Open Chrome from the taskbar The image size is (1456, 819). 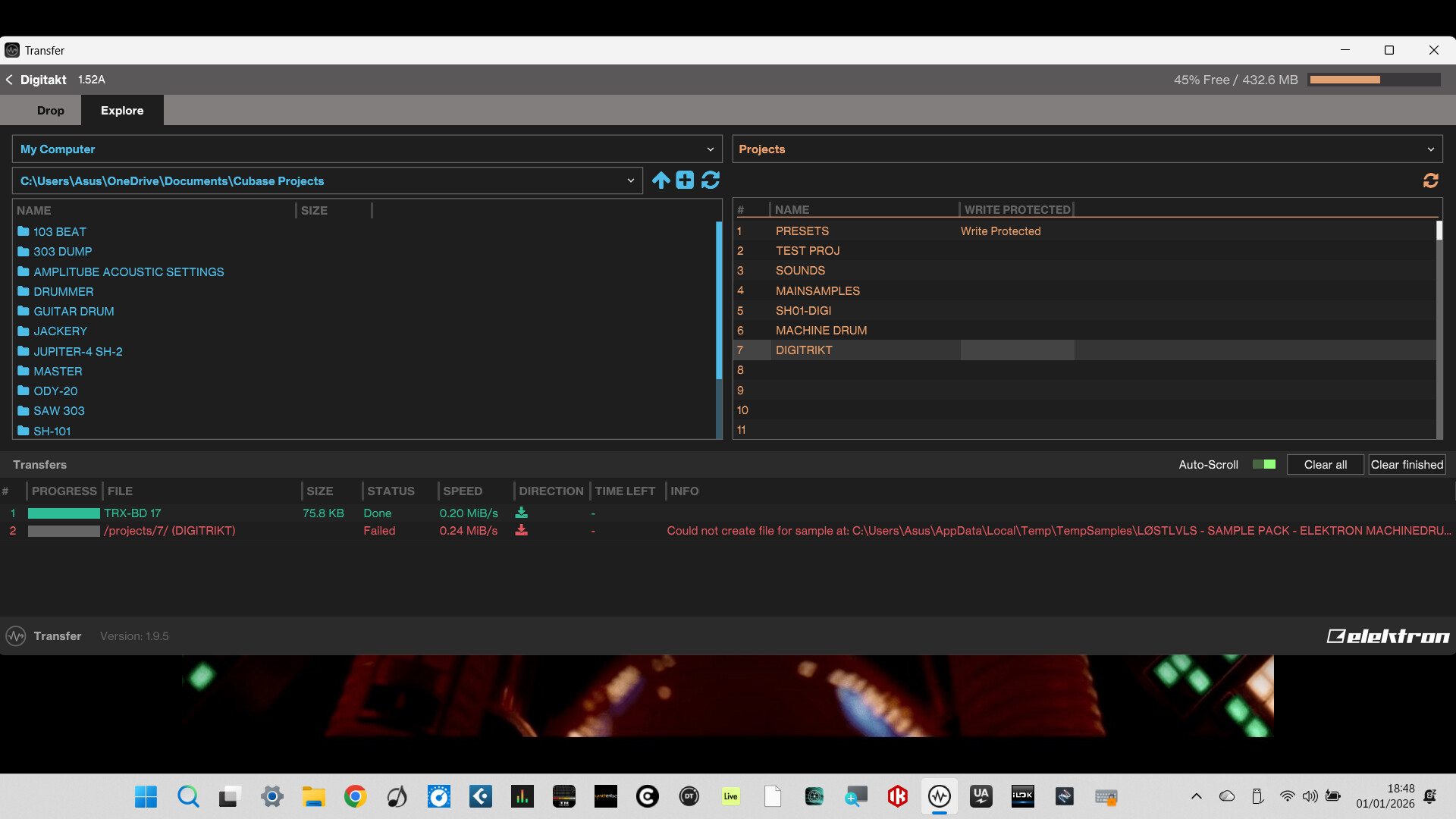point(355,796)
